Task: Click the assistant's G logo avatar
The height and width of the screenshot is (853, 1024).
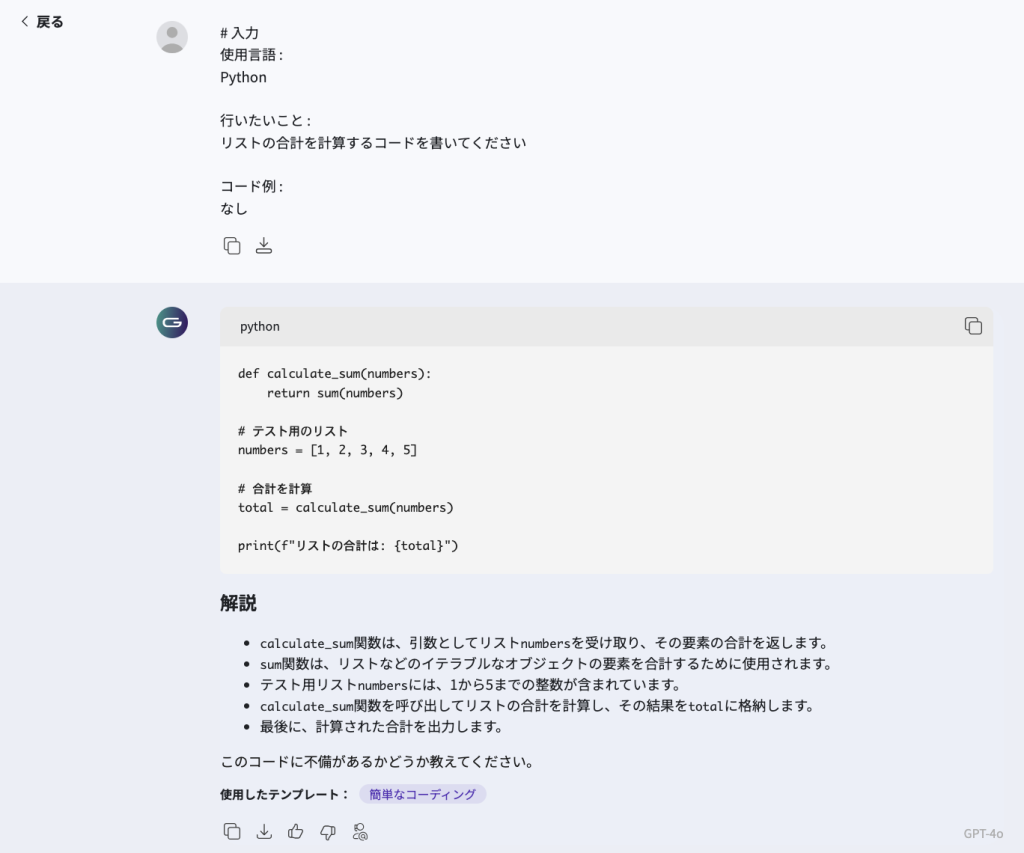Action: pyautogui.click(x=172, y=323)
